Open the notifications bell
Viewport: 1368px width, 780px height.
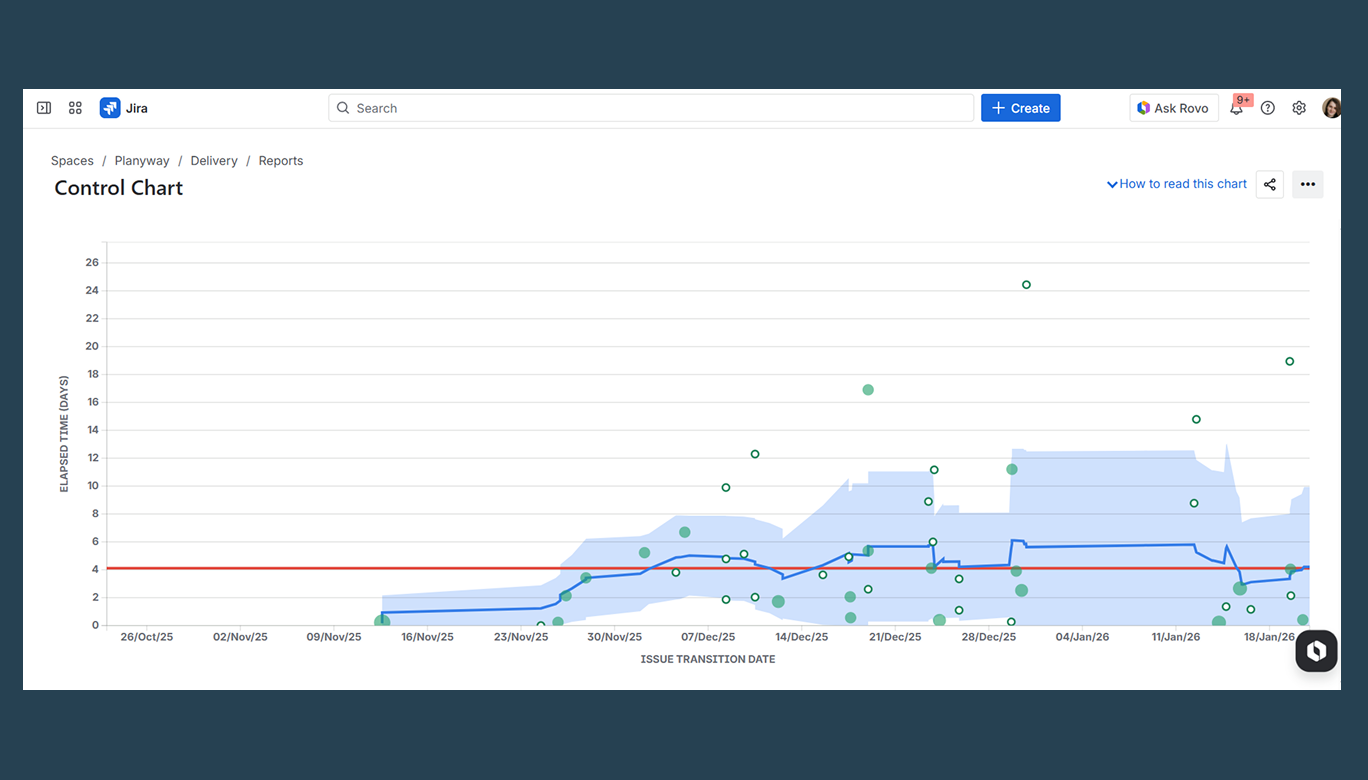1237,108
